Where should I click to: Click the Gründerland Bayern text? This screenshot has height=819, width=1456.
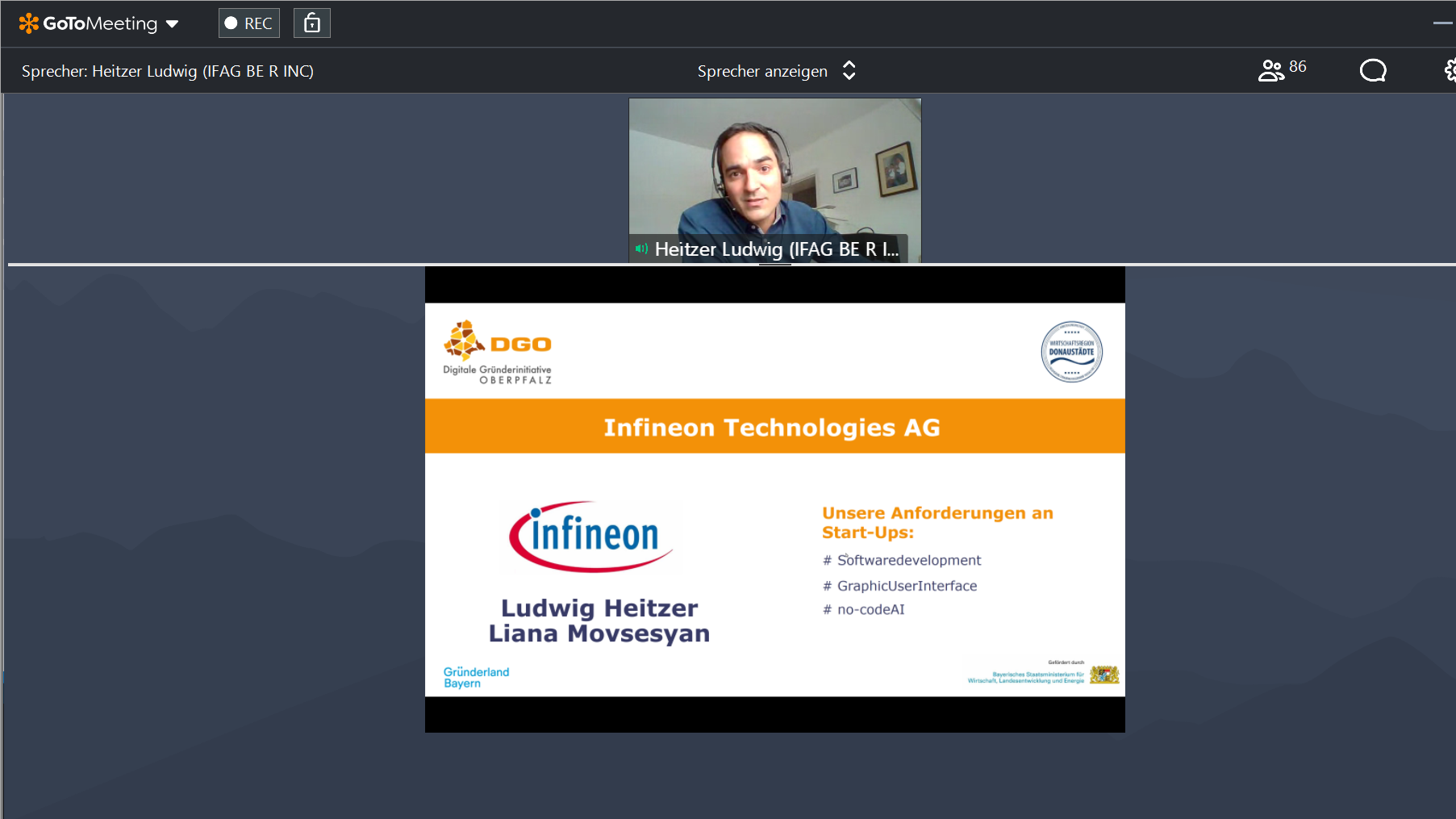click(476, 677)
